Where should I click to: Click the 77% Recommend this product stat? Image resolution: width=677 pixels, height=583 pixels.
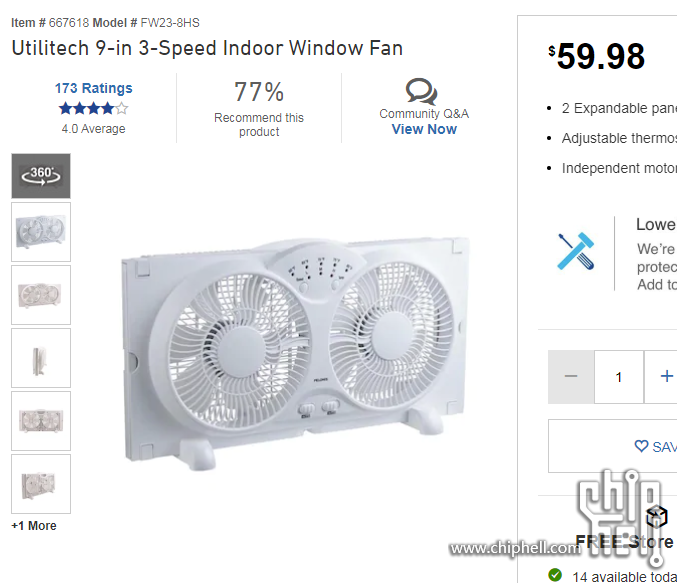click(259, 108)
